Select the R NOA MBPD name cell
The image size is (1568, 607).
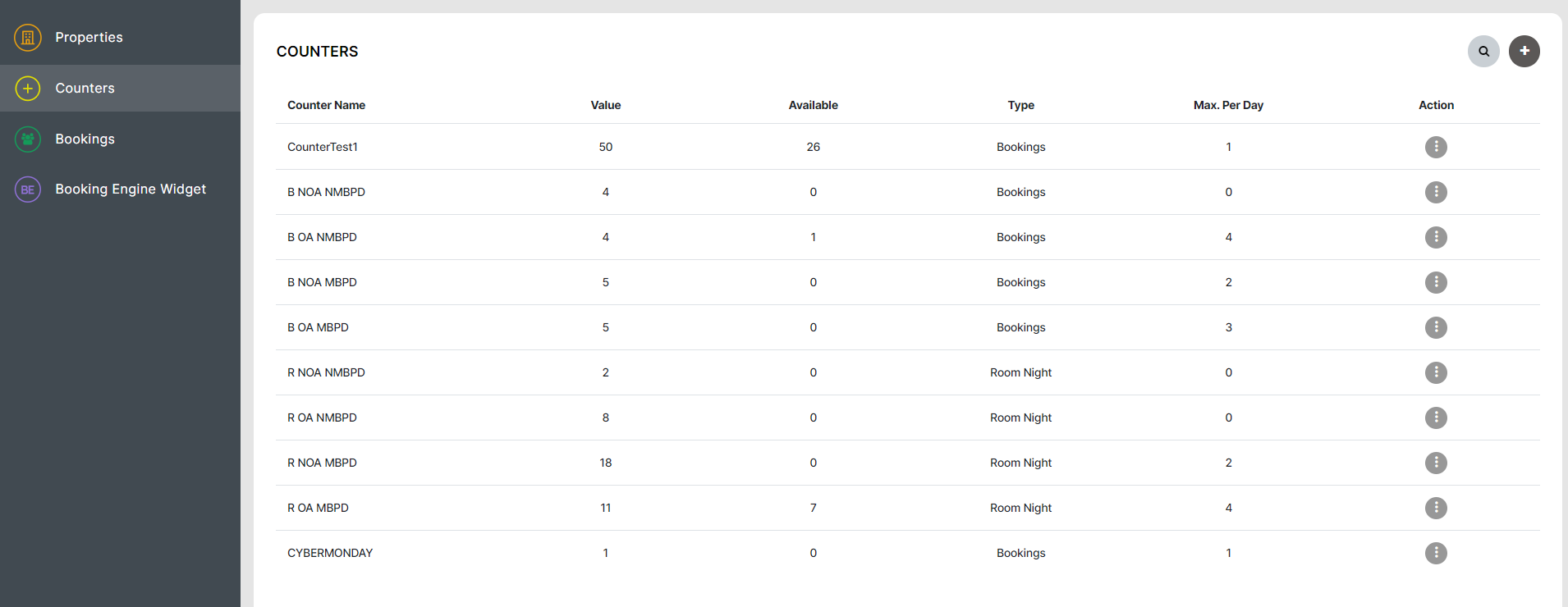(x=322, y=463)
